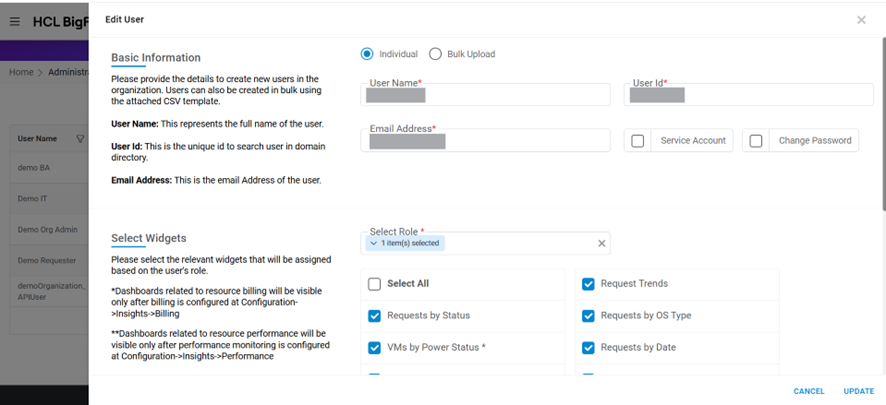Screen dimensions: 886x405
Task: Uncheck the Requests by Date widget
Action: [x=588, y=348]
